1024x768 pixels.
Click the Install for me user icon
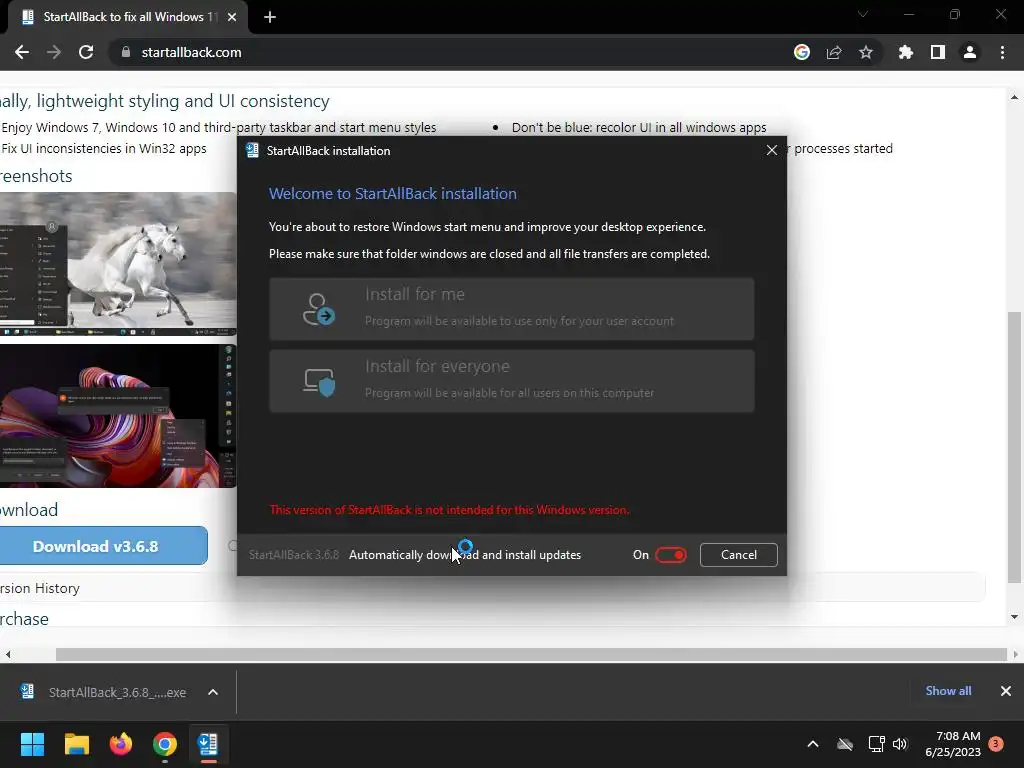[x=319, y=310]
